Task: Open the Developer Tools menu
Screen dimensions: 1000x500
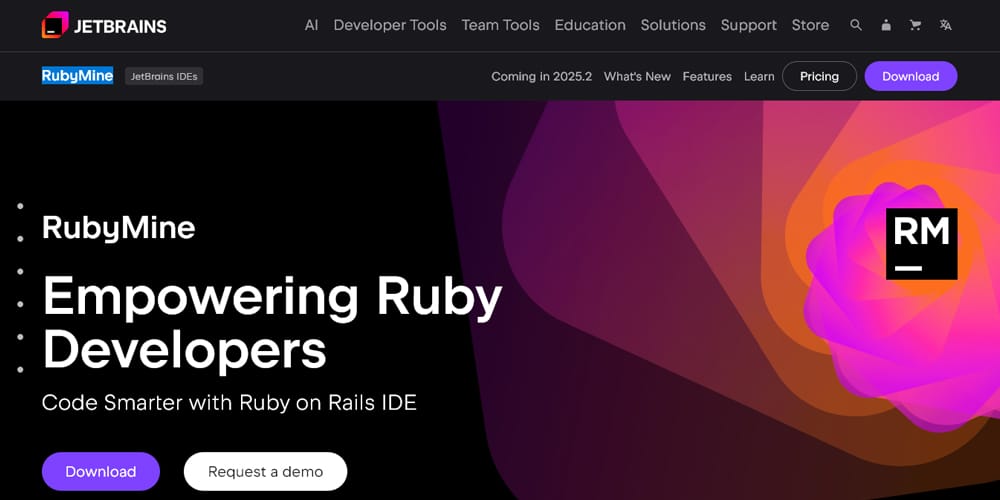Action: point(390,26)
